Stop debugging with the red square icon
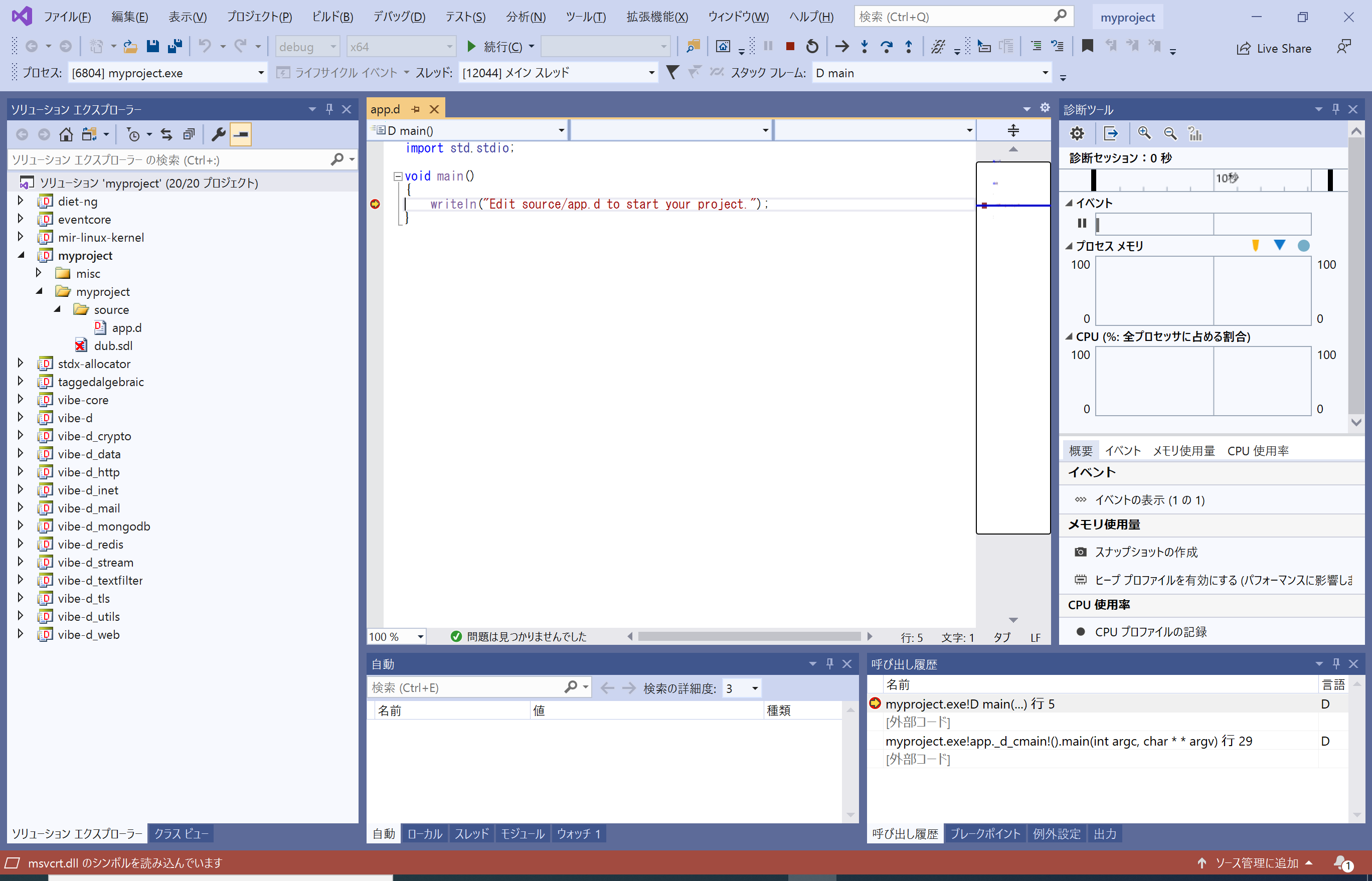Screen dimensions: 1372x881 (x=790, y=46)
